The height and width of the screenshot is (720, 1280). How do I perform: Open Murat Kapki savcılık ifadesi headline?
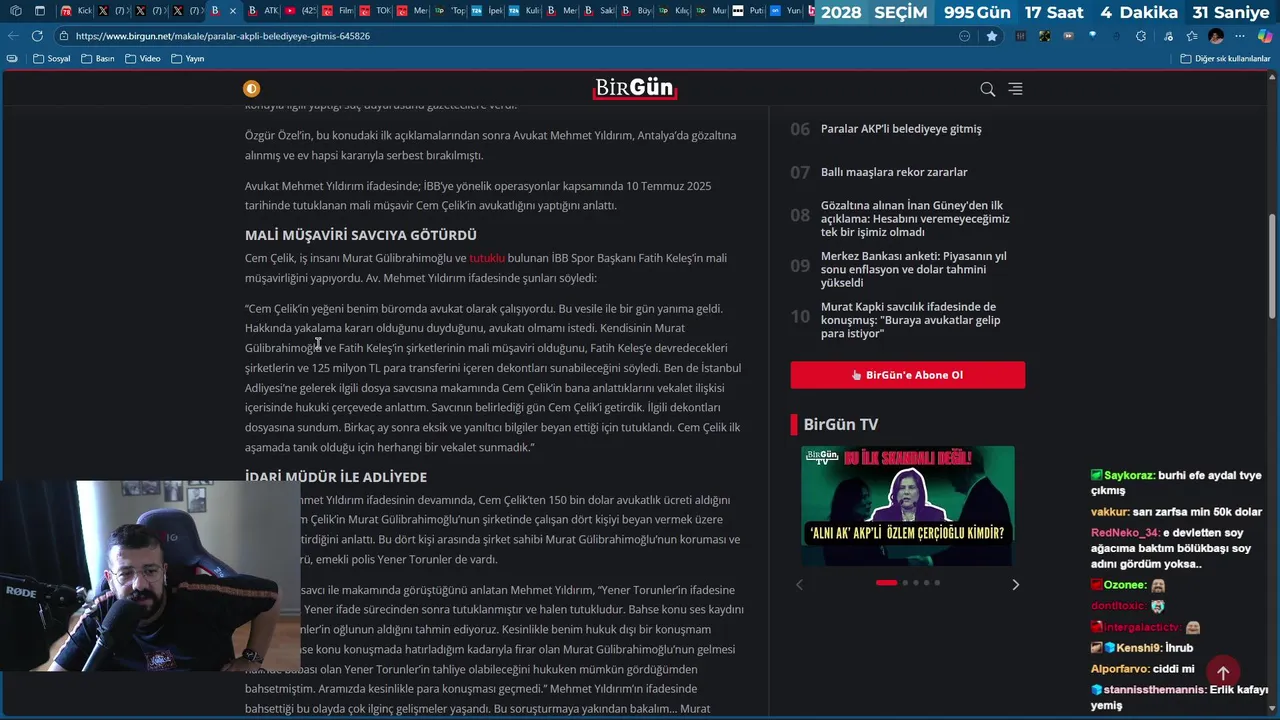910,320
